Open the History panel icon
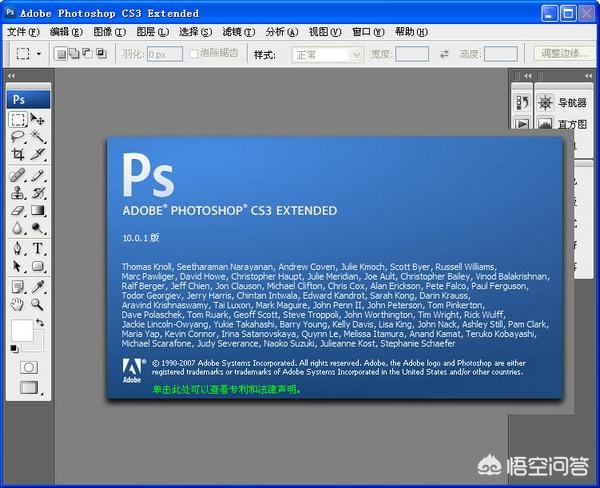 point(522,103)
